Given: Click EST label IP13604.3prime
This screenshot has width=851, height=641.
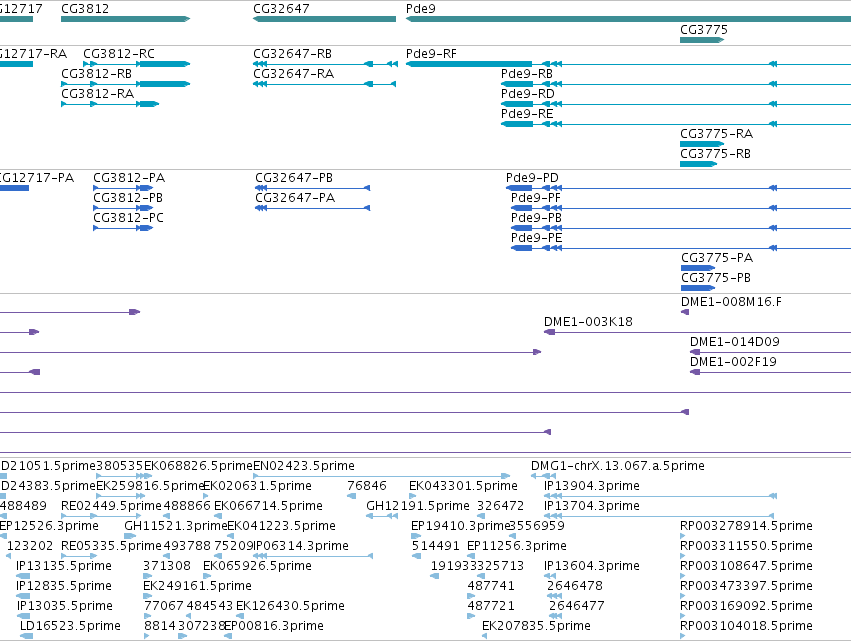Looking at the screenshot, I should pyautogui.click(x=592, y=566).
